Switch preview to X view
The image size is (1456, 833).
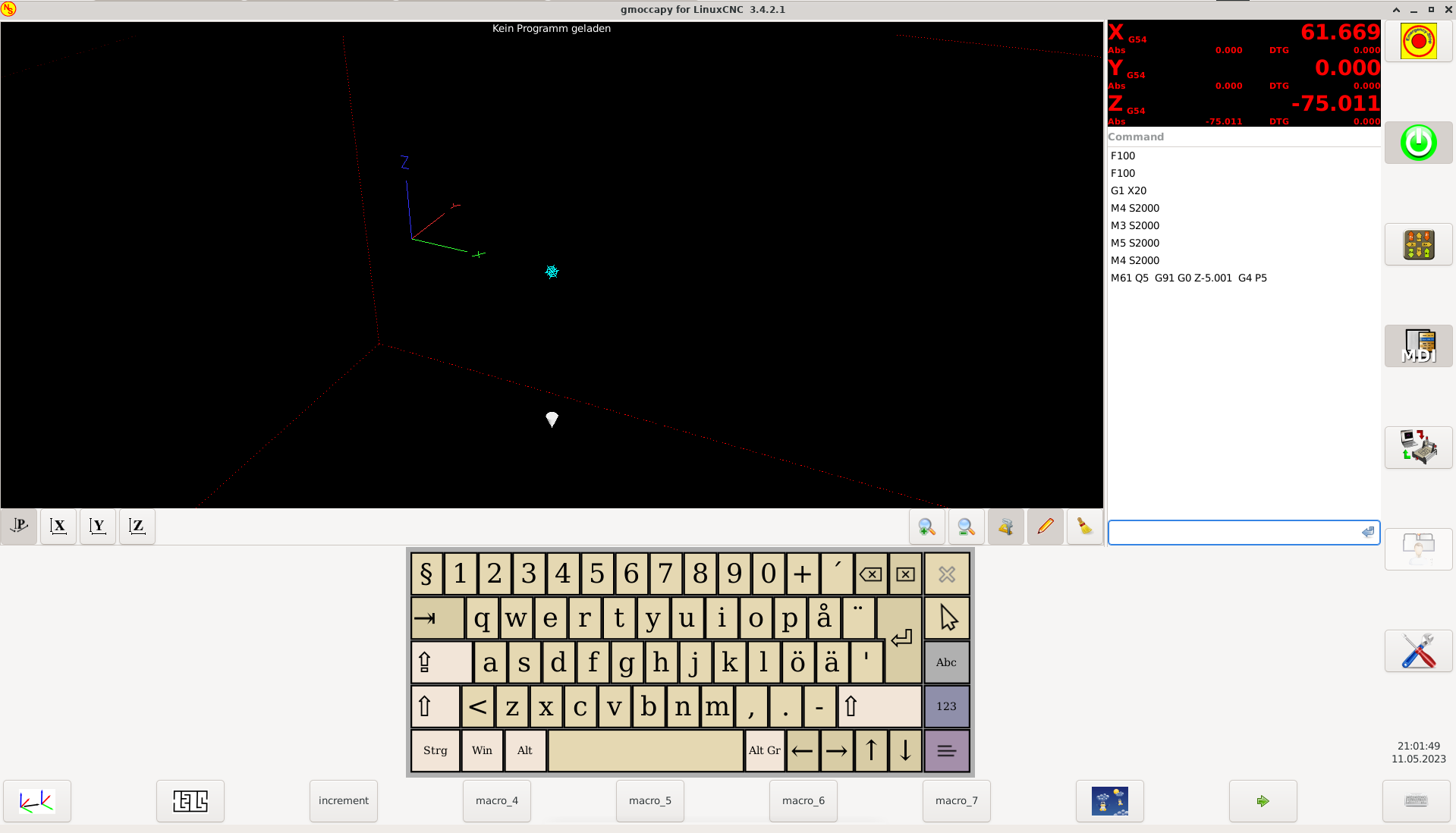pos(58,527)
